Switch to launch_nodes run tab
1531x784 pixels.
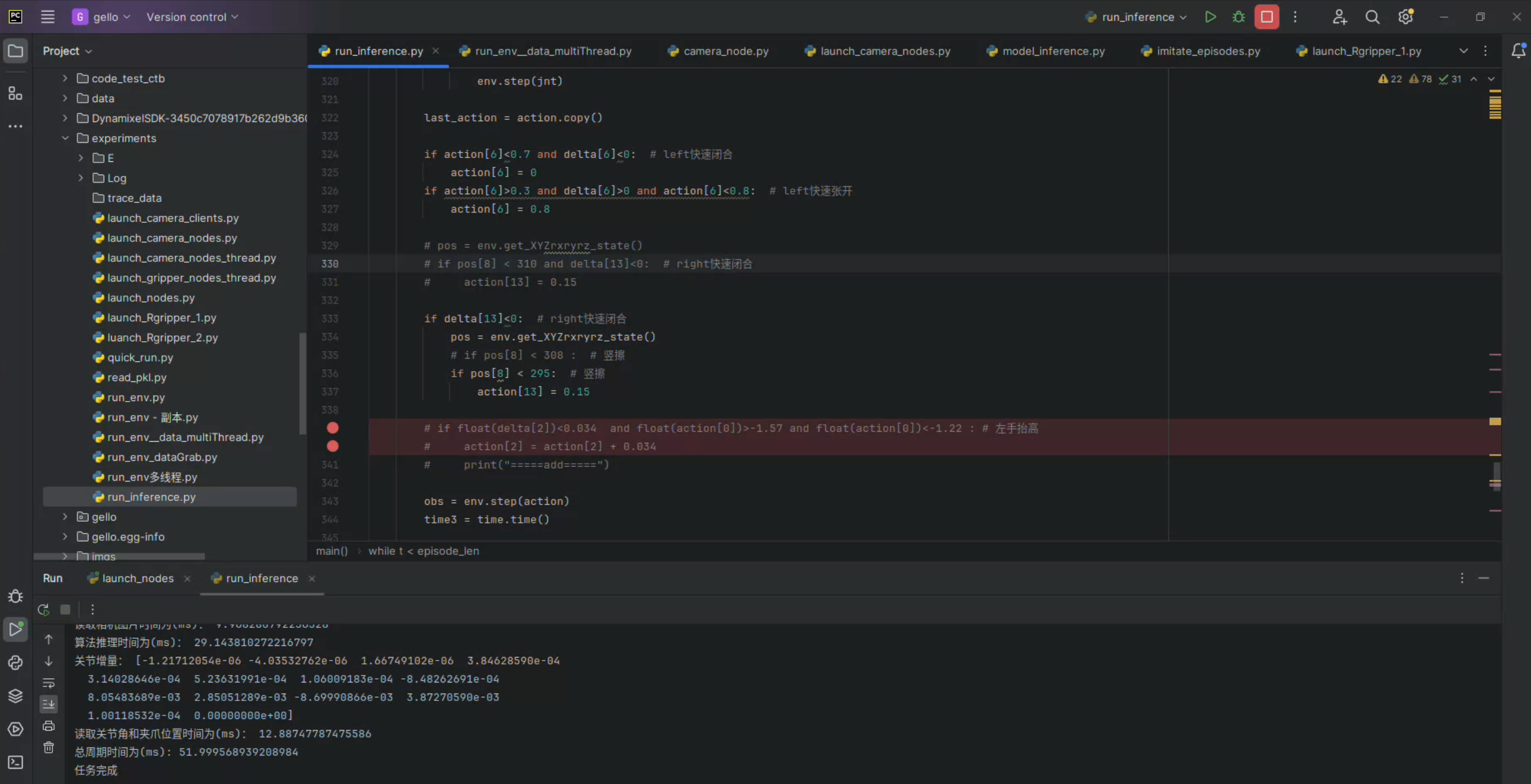pos(137,578)
